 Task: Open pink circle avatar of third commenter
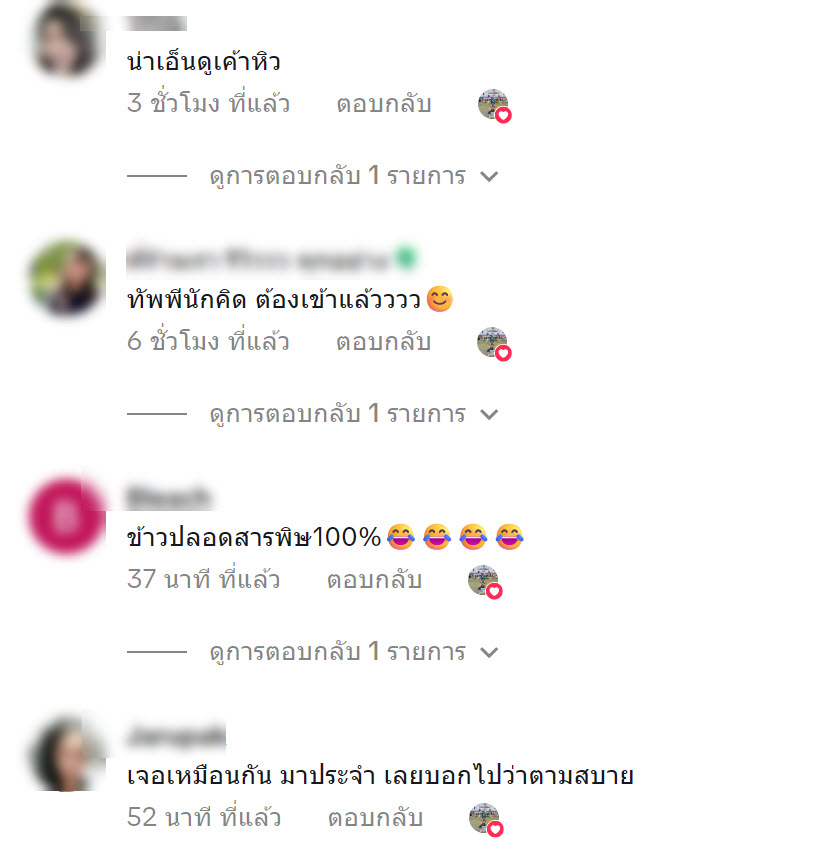tap(66, 515)
